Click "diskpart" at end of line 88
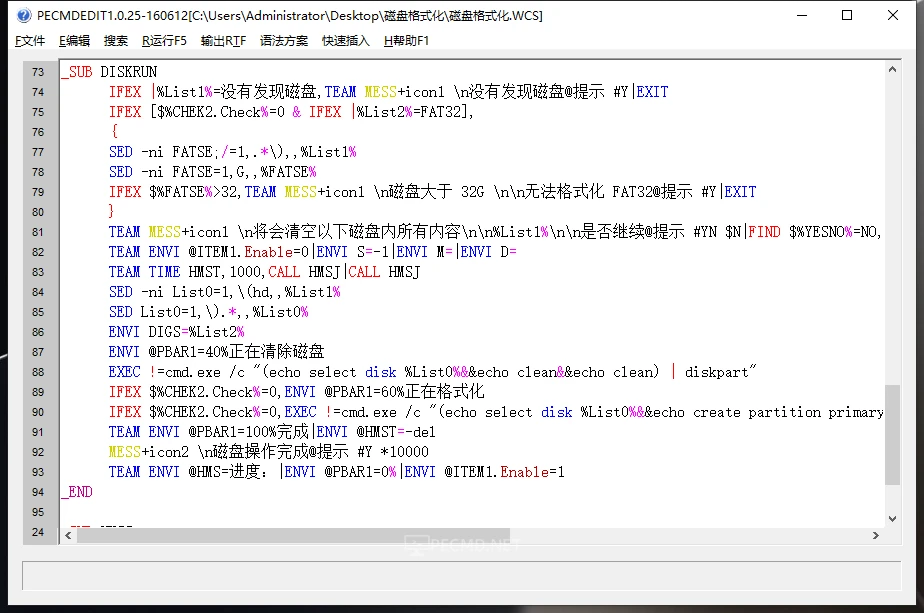The height and width of the screenshot is (613, 924). click(x=716, y=372)
